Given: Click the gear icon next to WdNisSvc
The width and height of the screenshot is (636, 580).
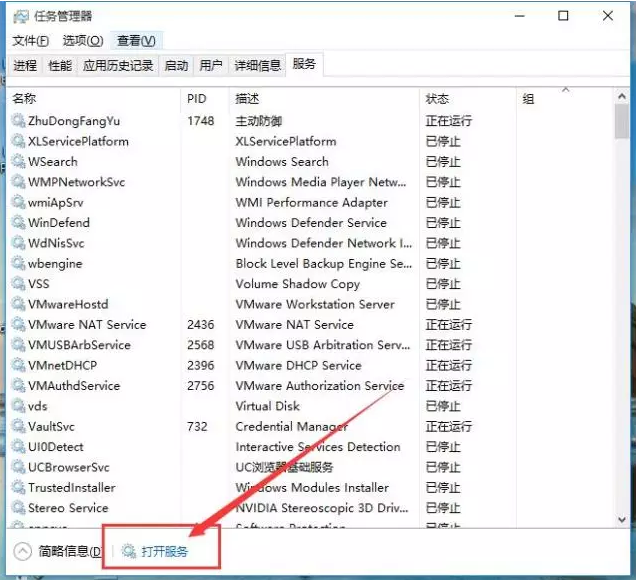Looking at the screenshot, I should pyautogui.click(x=18, y=243).
